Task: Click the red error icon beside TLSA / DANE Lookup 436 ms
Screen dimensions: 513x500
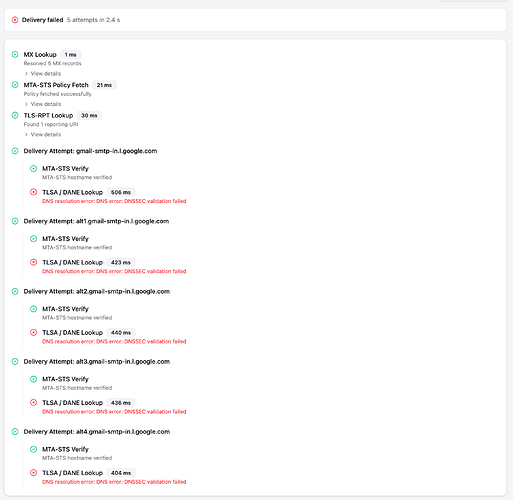Action: point(33,403)
